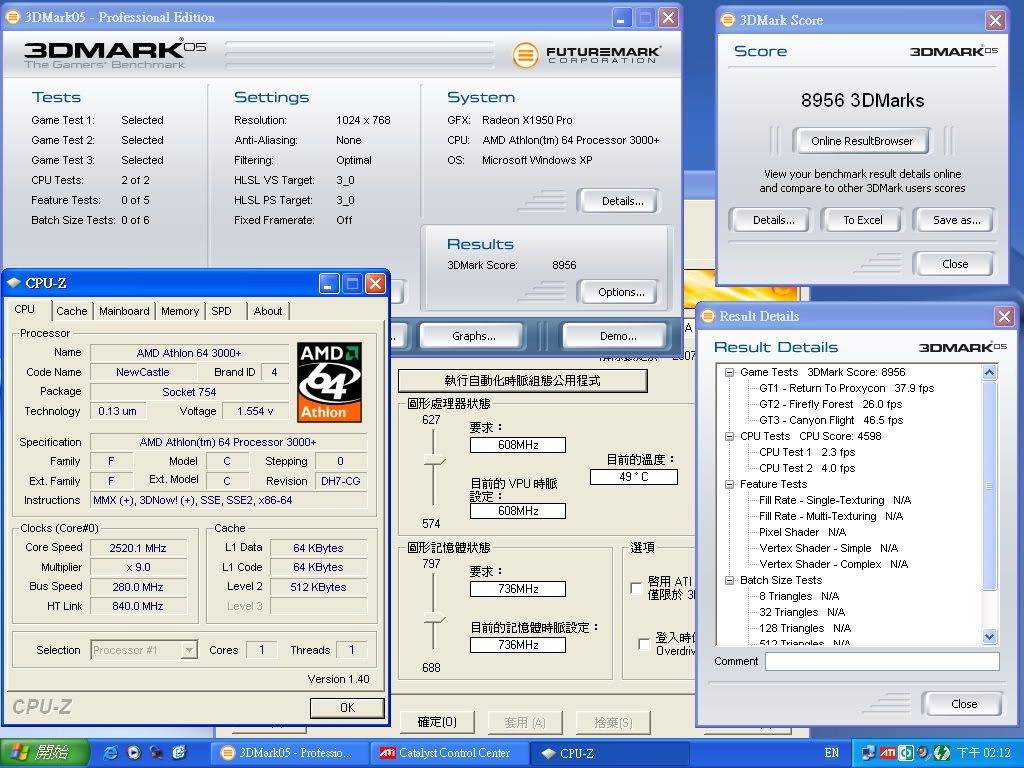This screenshot has height=768, width=1024.
Task: Open Internet Explorer from quick launch
Action: coord(110,753)
